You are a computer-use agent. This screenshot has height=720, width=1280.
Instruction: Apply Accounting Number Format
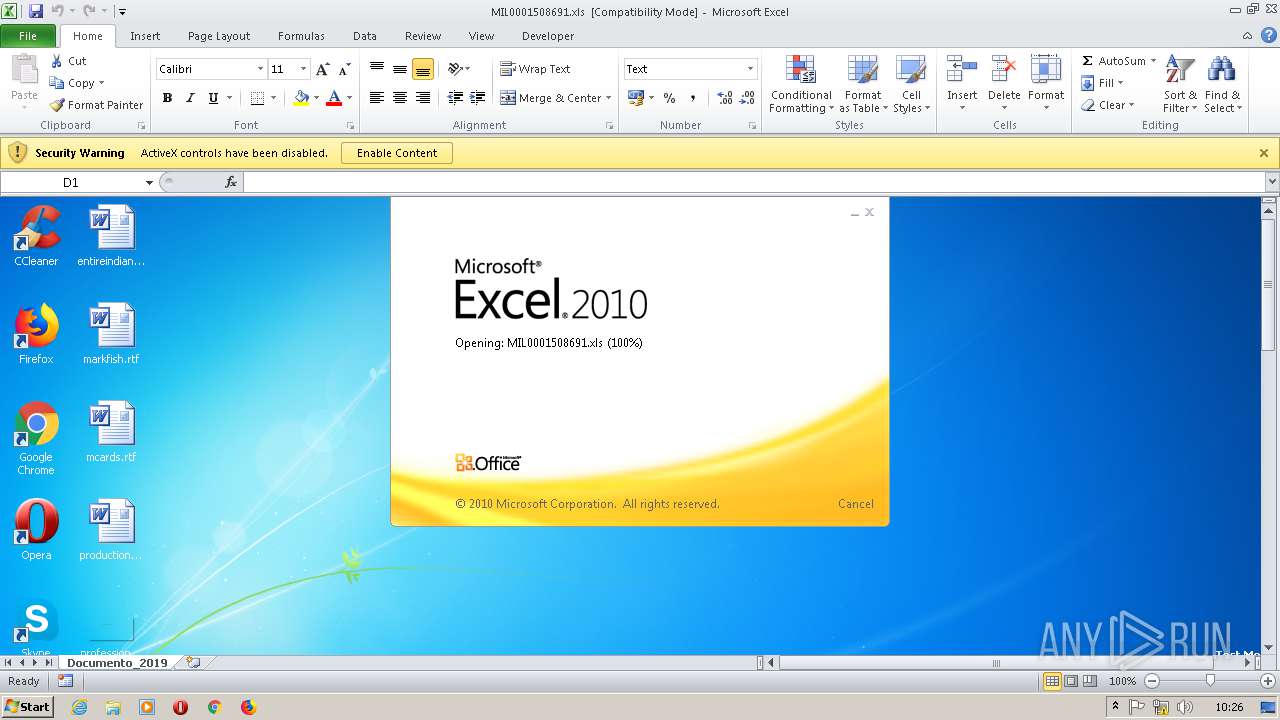636,98
